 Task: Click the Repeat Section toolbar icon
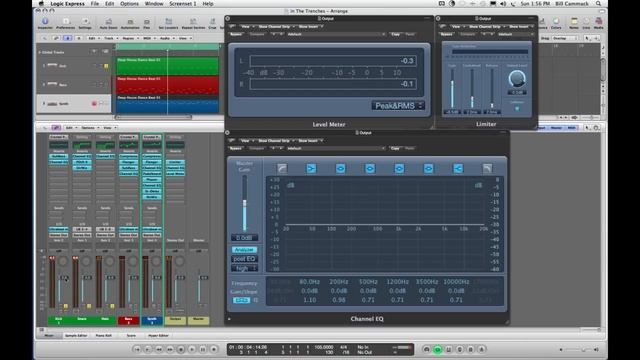[x=193, y=23]
